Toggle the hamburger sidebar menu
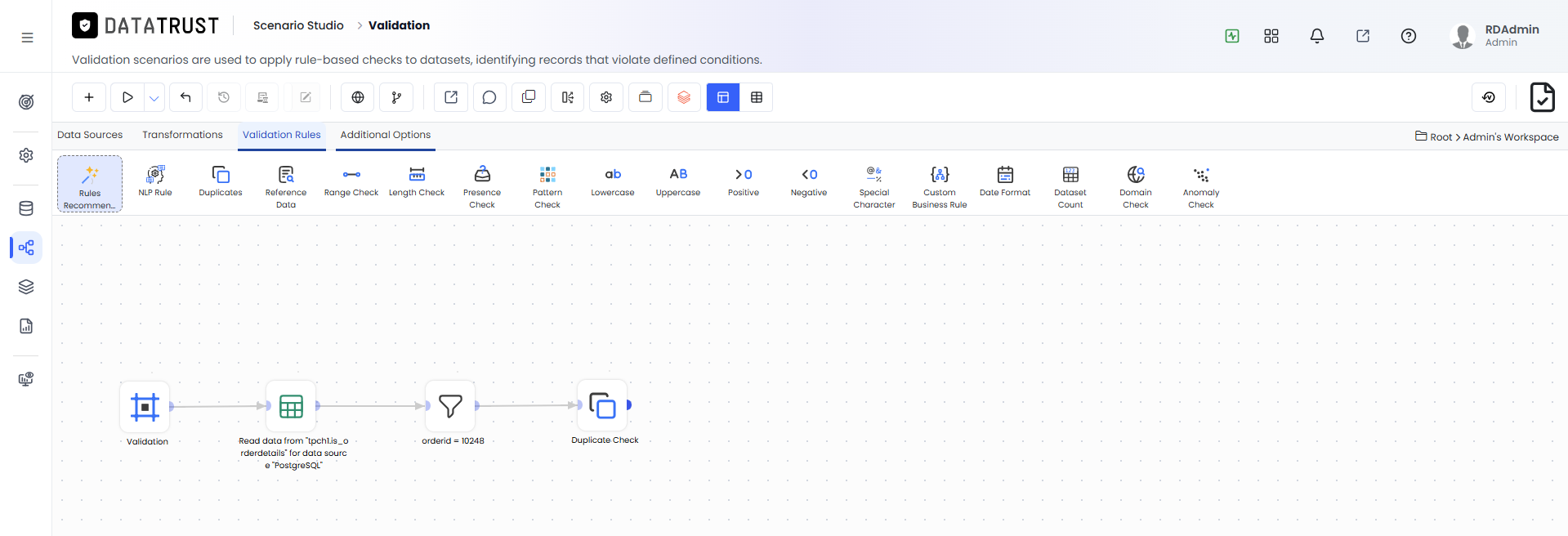1568x536 pixels. [27, 38]
